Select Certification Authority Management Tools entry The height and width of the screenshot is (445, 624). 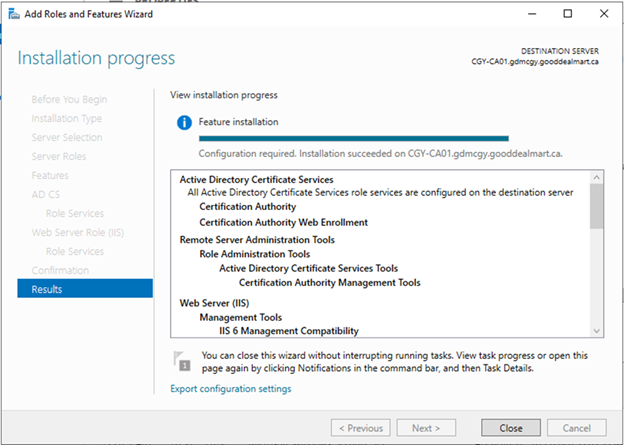click(330, 283)
